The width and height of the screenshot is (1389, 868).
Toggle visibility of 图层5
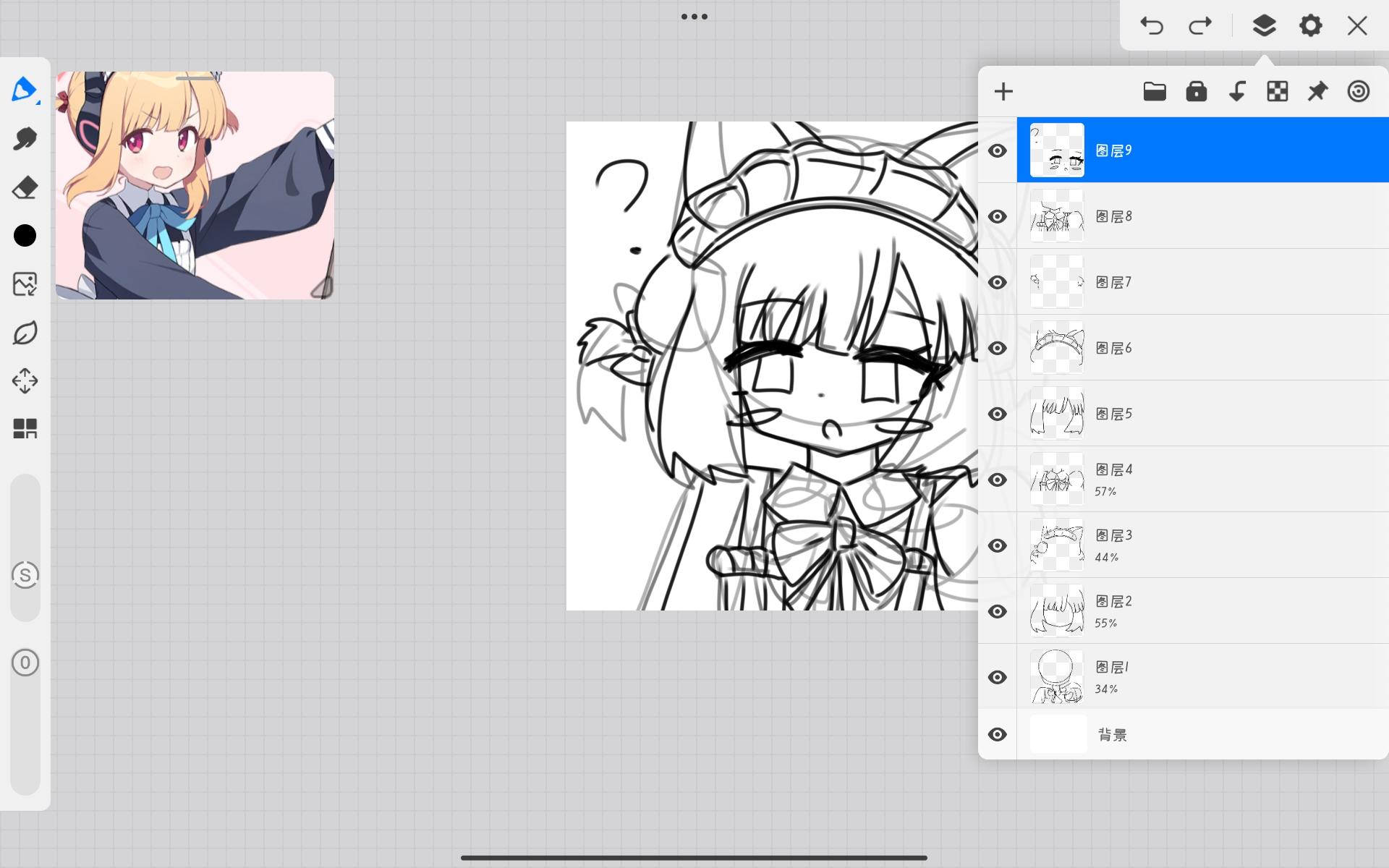(998, 414)
